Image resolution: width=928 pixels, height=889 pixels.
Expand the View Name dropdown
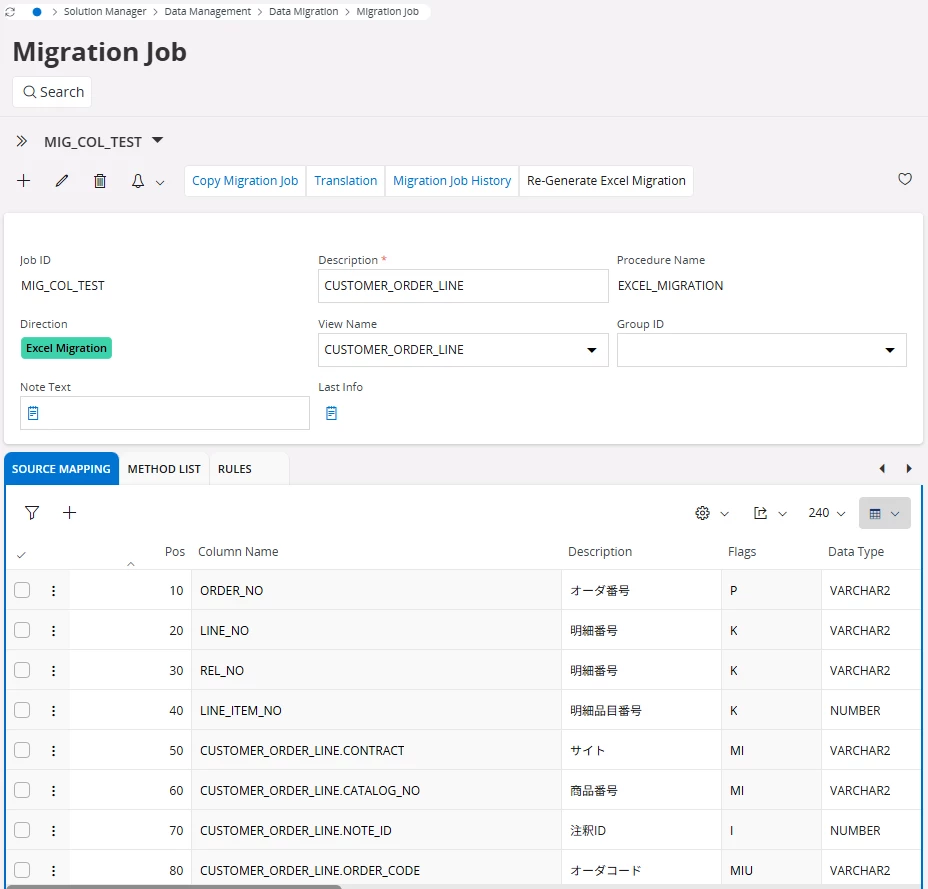click(591, 351)
